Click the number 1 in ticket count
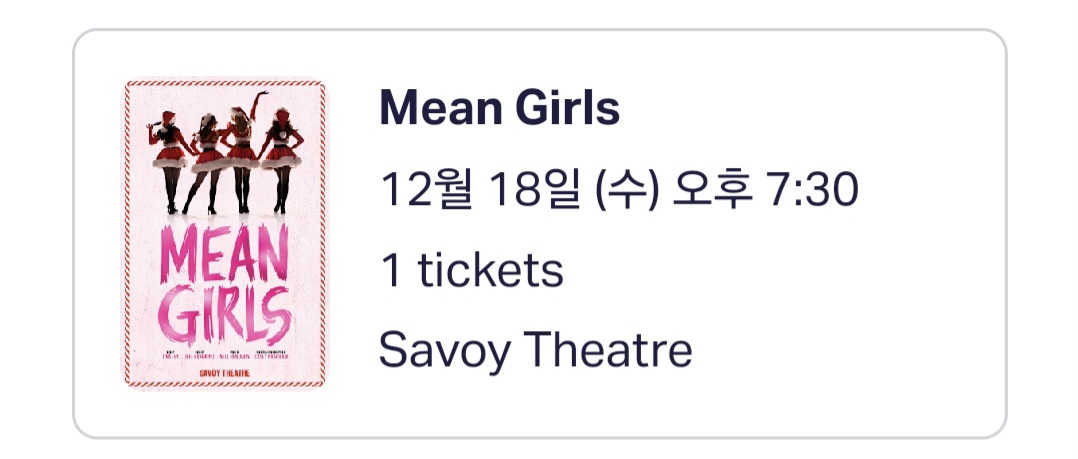The image size is (1078, 459). pos(392,270)
